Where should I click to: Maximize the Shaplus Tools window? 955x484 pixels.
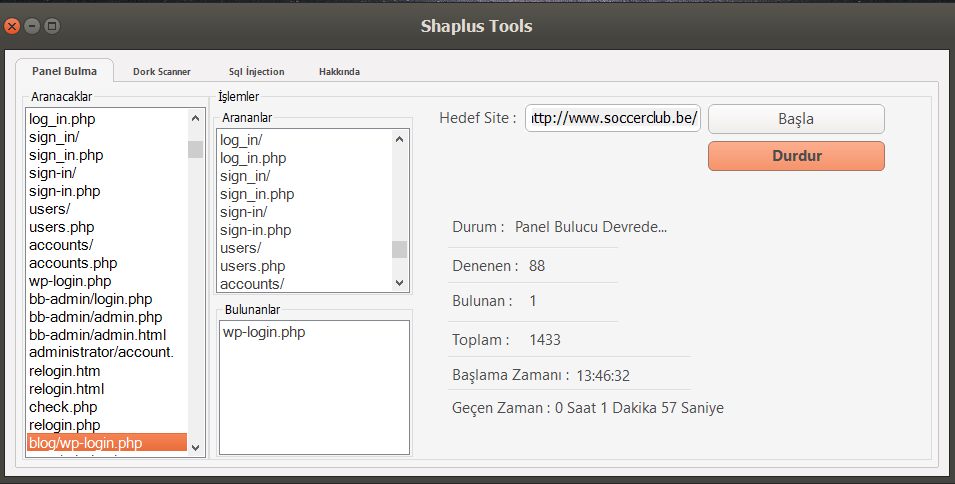(52, 26)
